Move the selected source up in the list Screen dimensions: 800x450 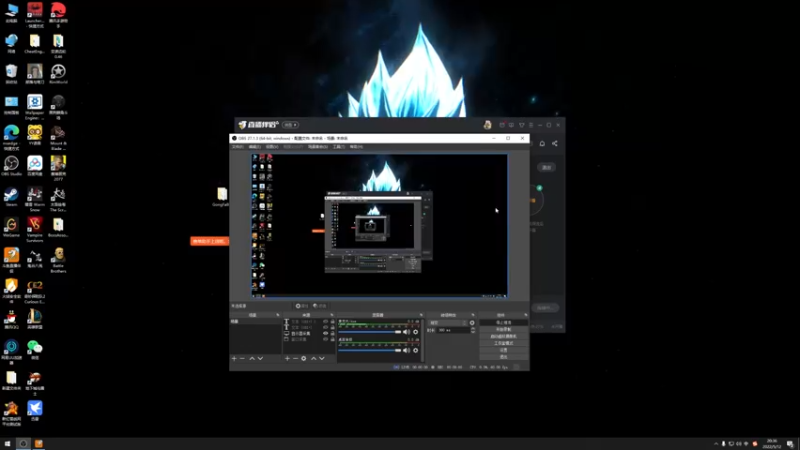point(314,358)
